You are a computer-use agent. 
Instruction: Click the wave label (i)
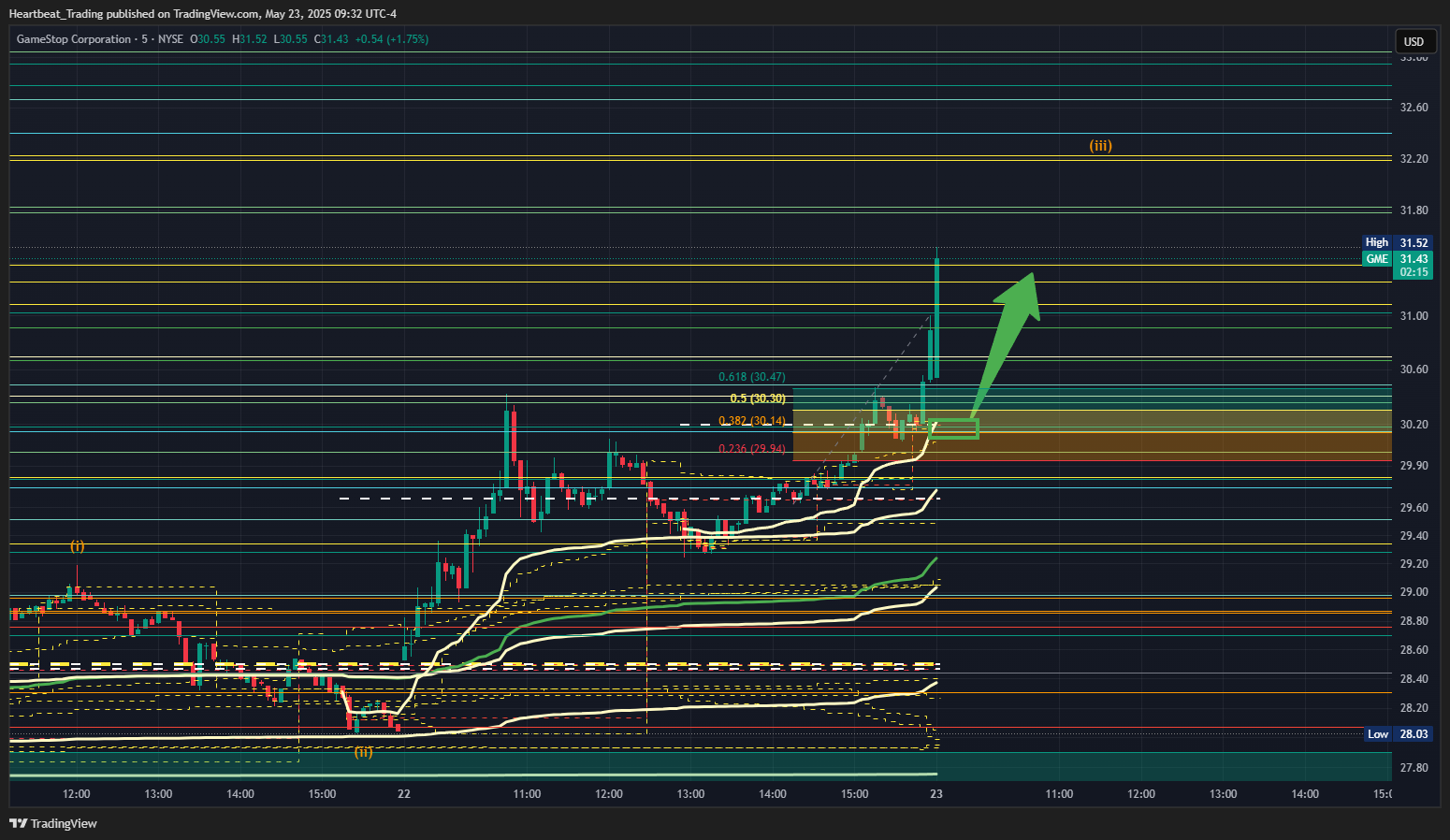[77, 546]
